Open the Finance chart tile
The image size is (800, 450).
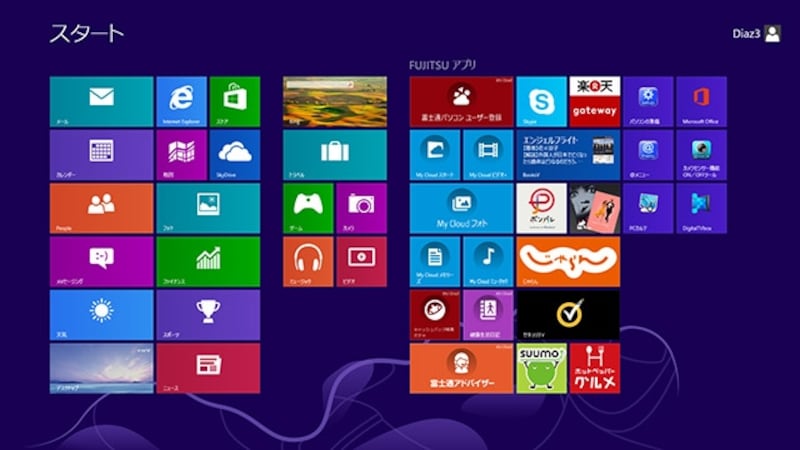[x=207, y=261]
